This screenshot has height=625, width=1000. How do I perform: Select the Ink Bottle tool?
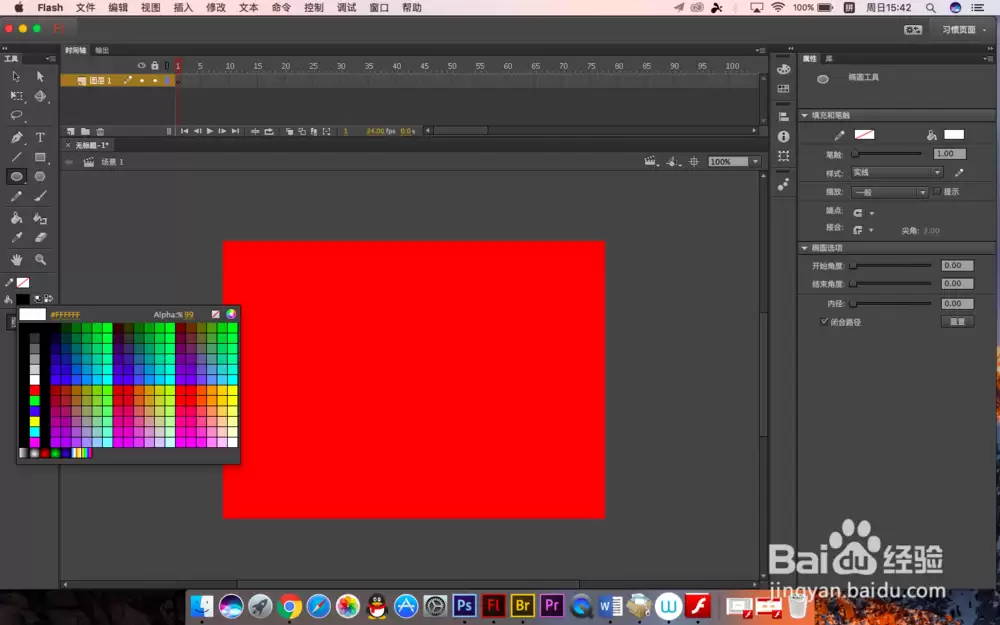[40, 218]
